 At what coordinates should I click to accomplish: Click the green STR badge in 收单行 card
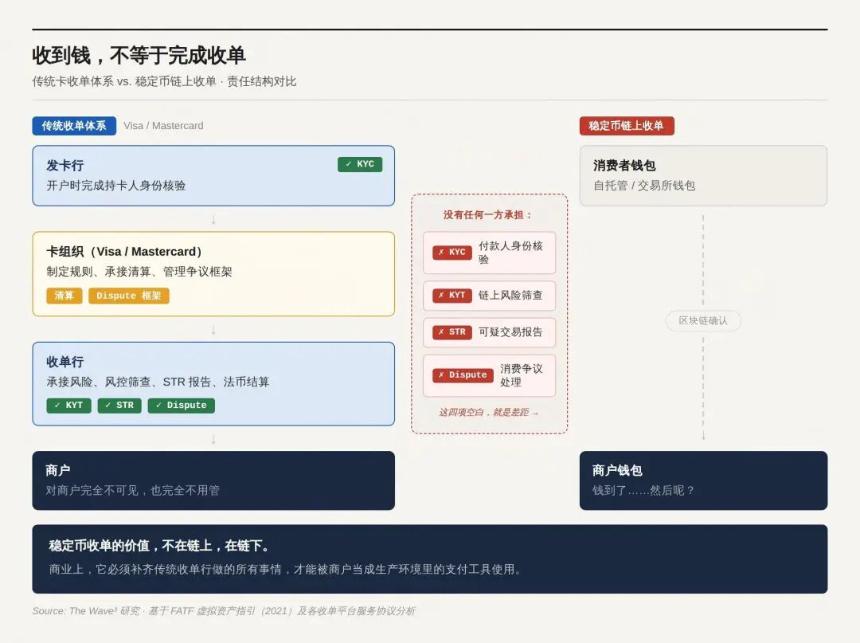pos(121,405)
